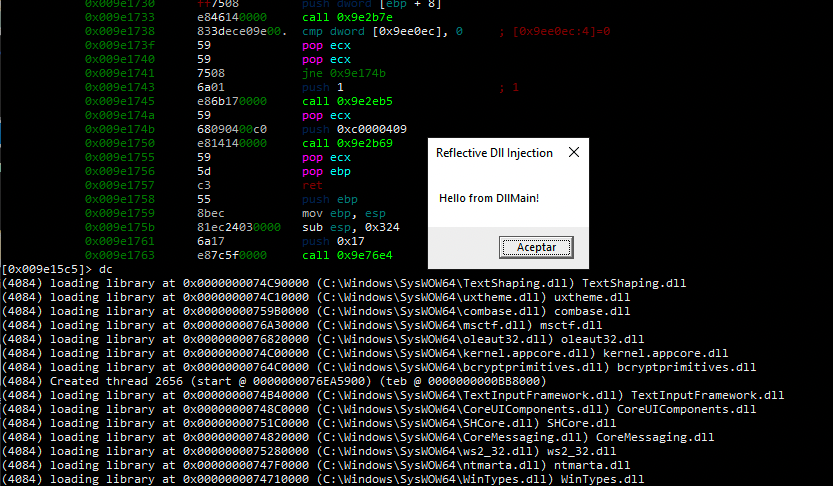Click the ws2_32.dll loading library line

coord(309,451)
